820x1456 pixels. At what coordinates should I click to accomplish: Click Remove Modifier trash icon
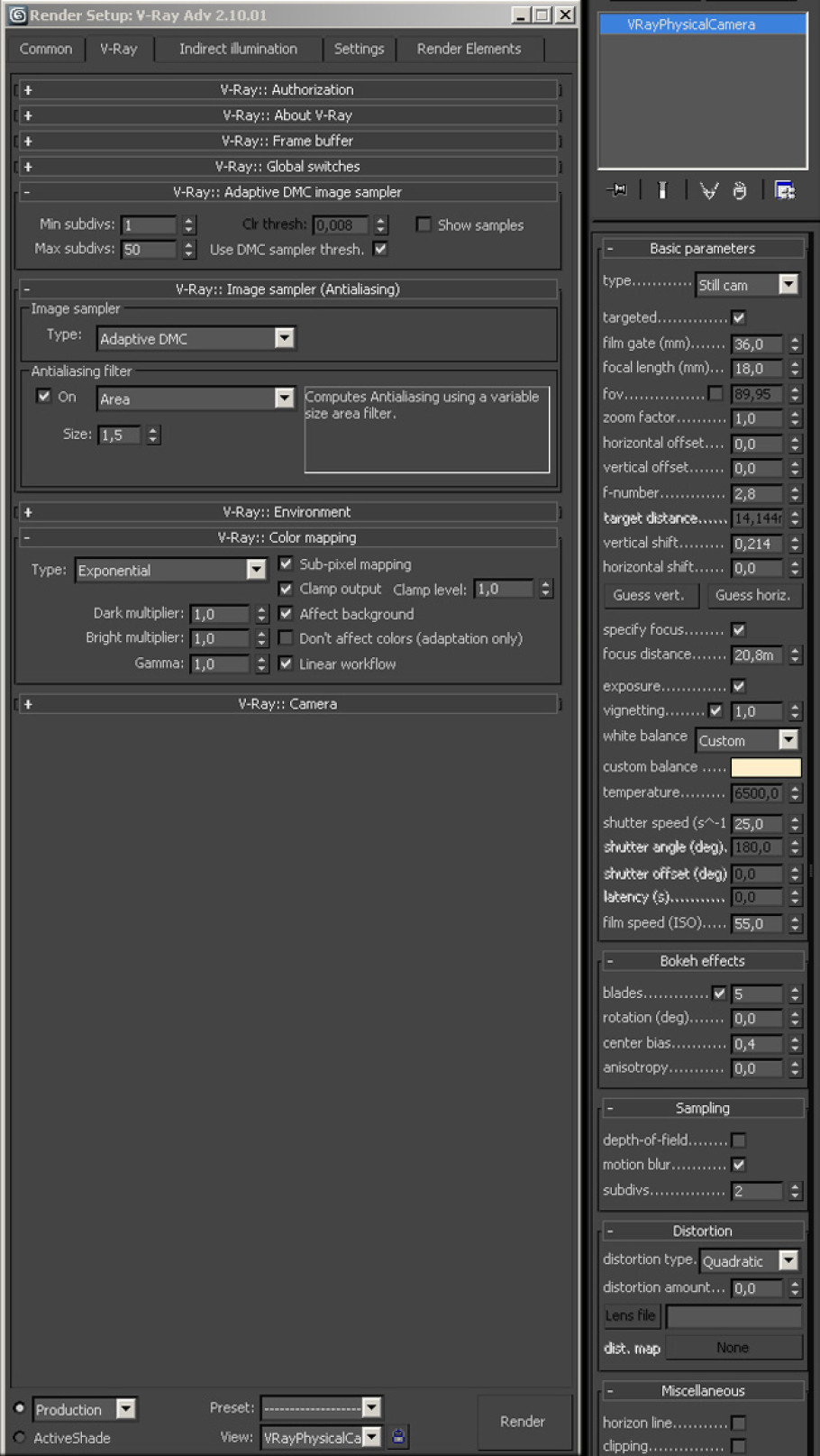(740, 190)
